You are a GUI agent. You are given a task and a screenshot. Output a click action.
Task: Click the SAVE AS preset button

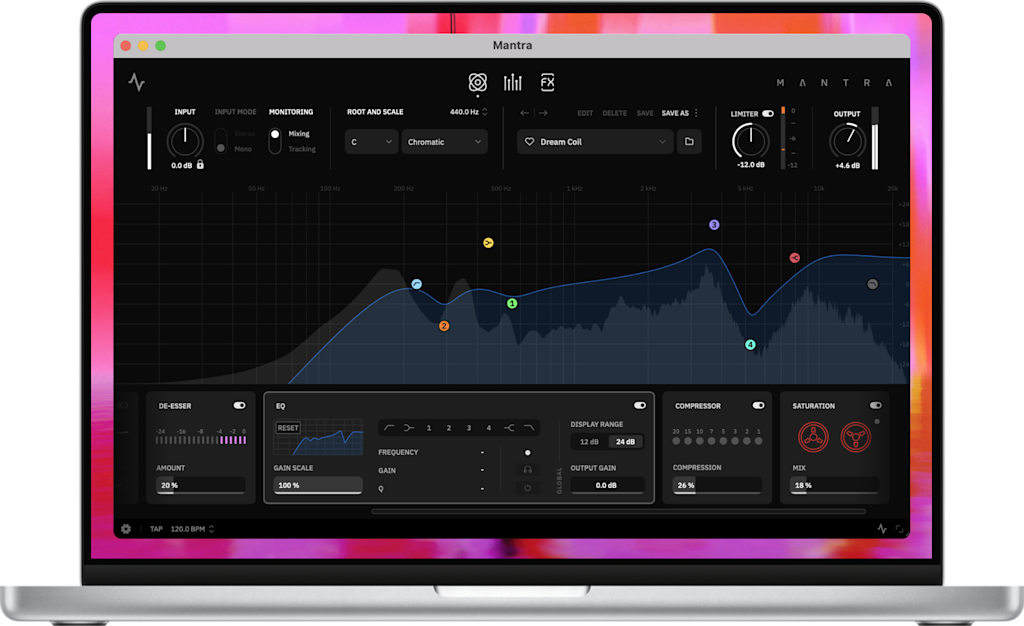(x=675, y=113)
